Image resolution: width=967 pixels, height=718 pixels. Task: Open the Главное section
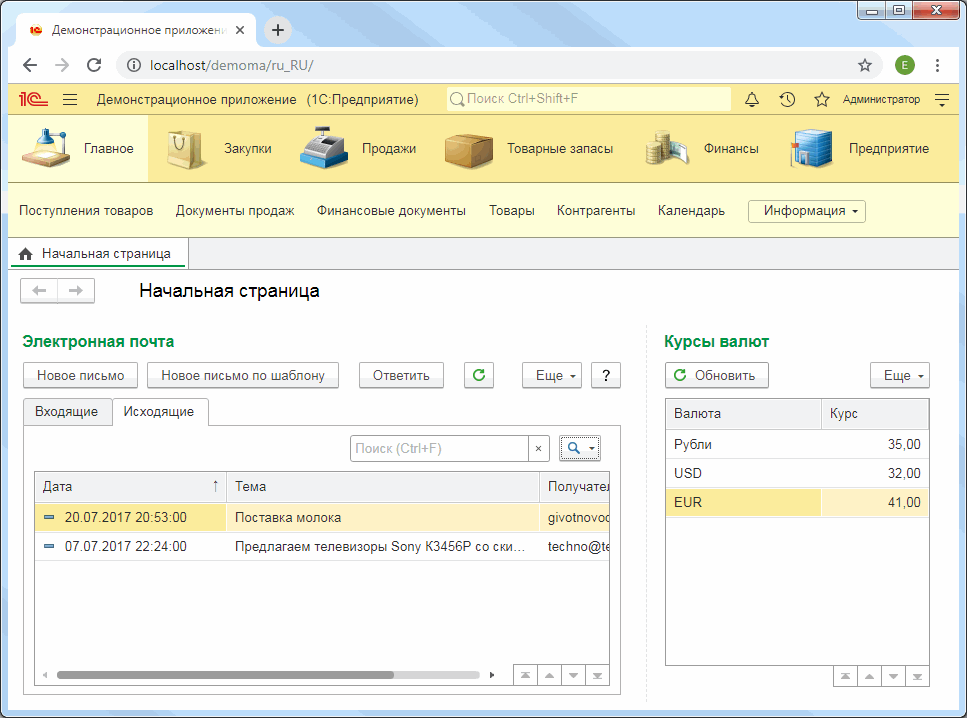(78, 148)
